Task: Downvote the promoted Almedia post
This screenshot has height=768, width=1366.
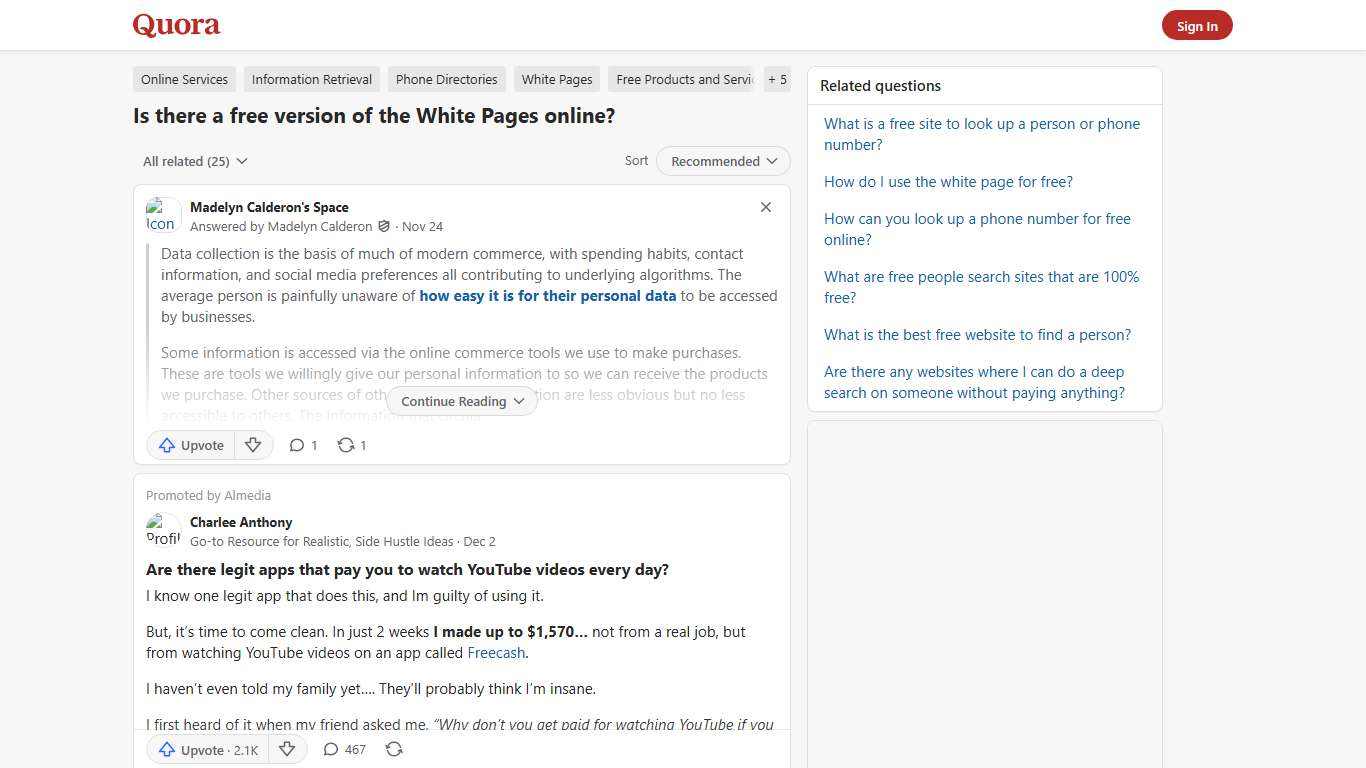Action: 287,749
